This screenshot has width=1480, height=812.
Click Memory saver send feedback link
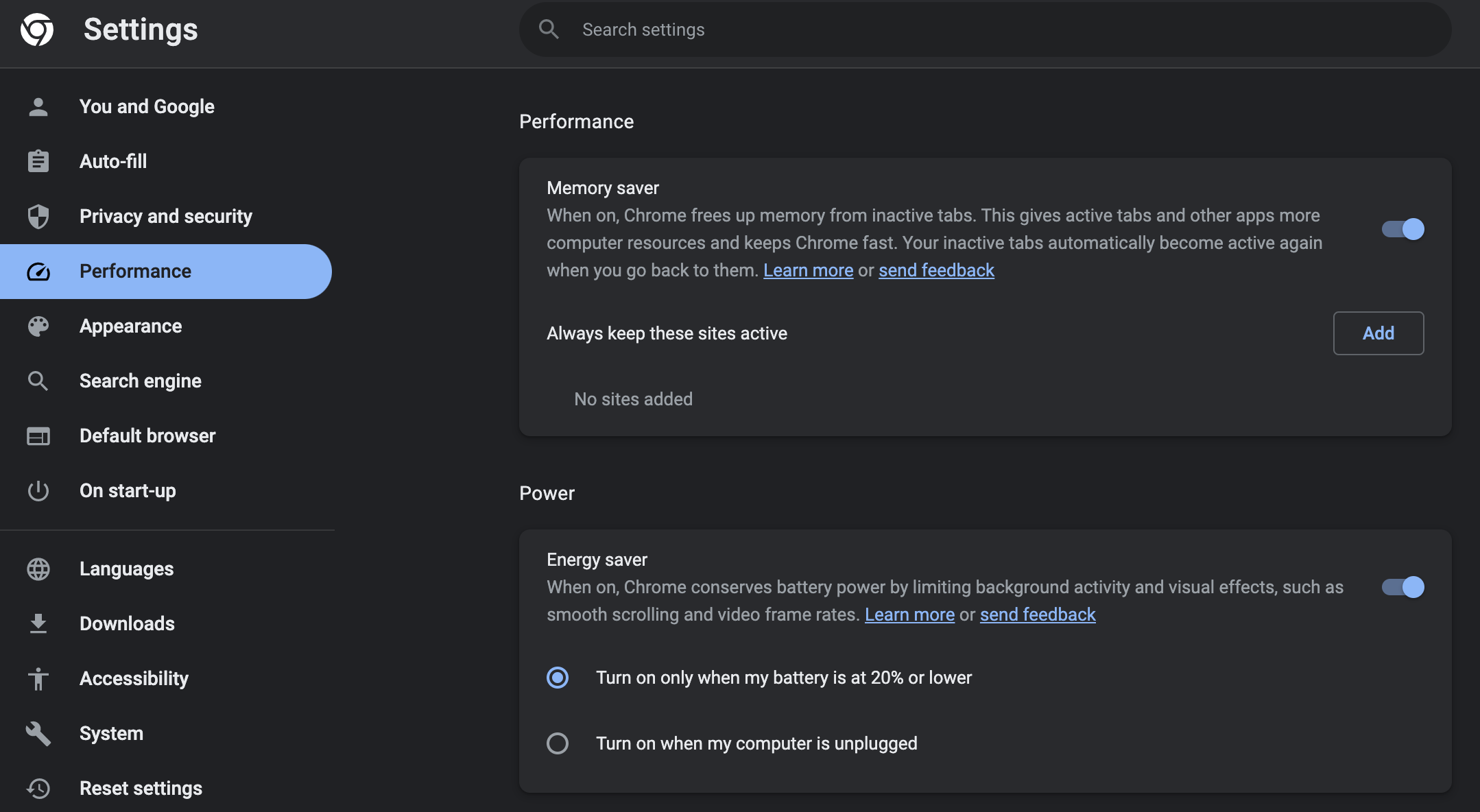coord(936,270)
